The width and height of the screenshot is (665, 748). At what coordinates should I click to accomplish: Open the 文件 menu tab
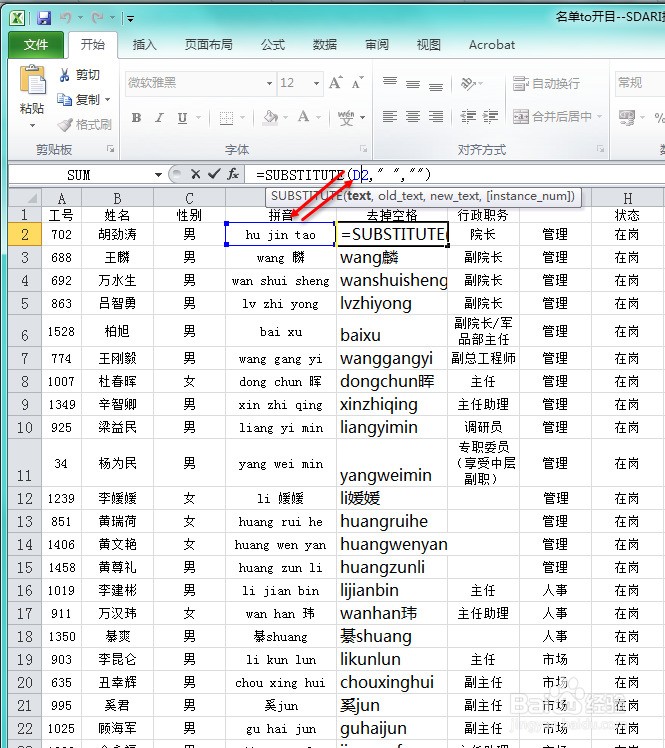(36, 45)
